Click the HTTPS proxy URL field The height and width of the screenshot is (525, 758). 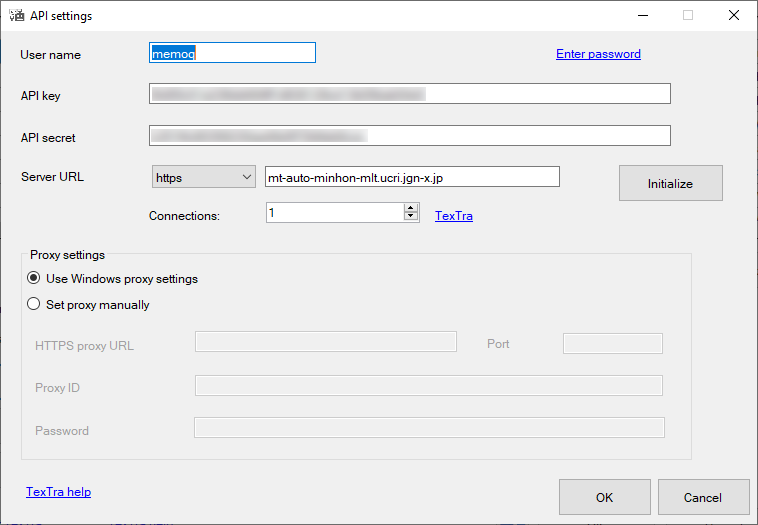pyautogui.click(x=325, y=342)
